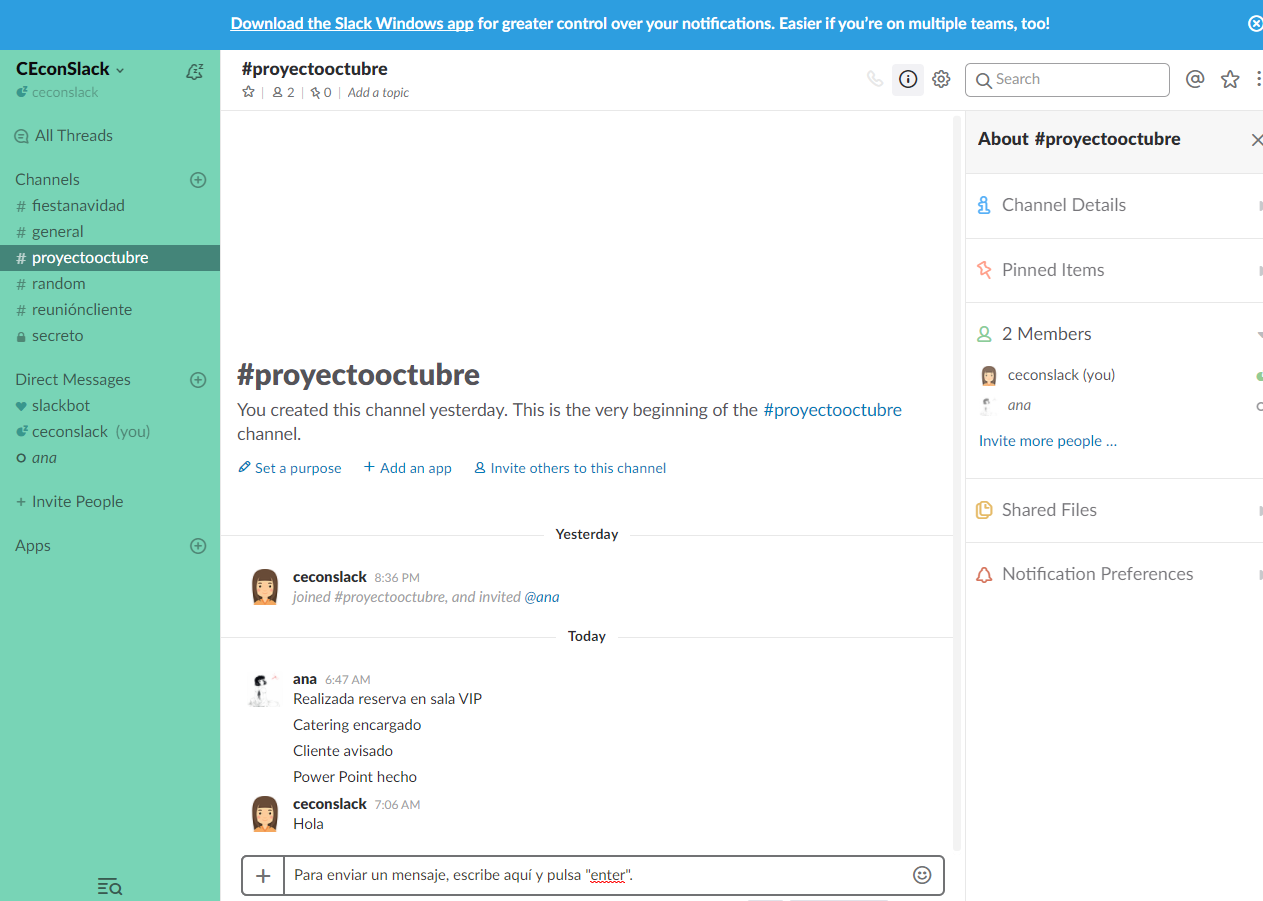Expand Shared Files section
1263x901 pixels.
(1114, 510)
